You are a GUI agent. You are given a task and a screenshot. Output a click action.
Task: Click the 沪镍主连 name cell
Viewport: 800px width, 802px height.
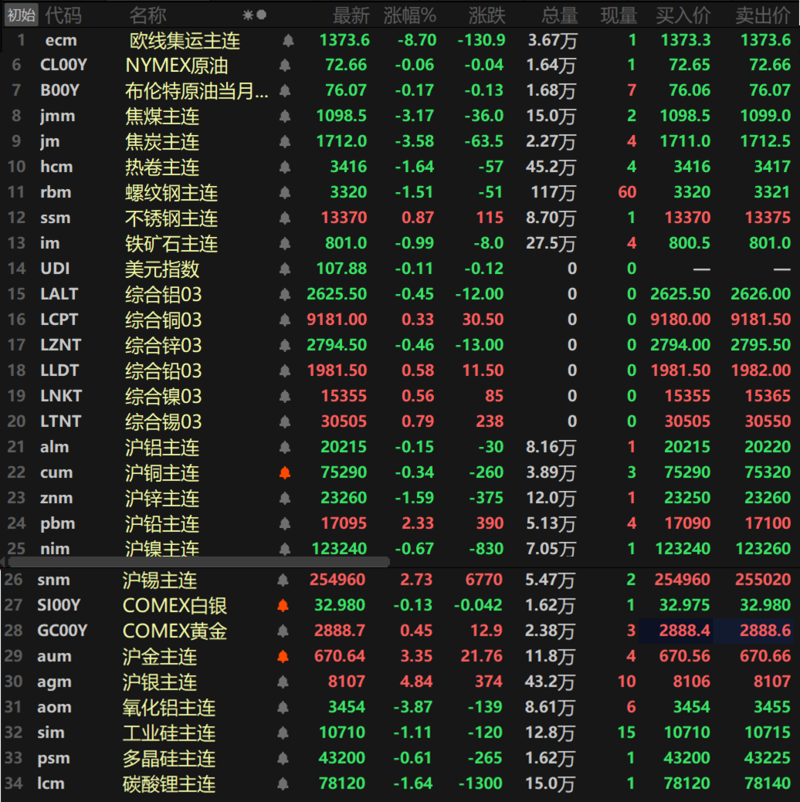pyautogui.click(x=162, y=548)
